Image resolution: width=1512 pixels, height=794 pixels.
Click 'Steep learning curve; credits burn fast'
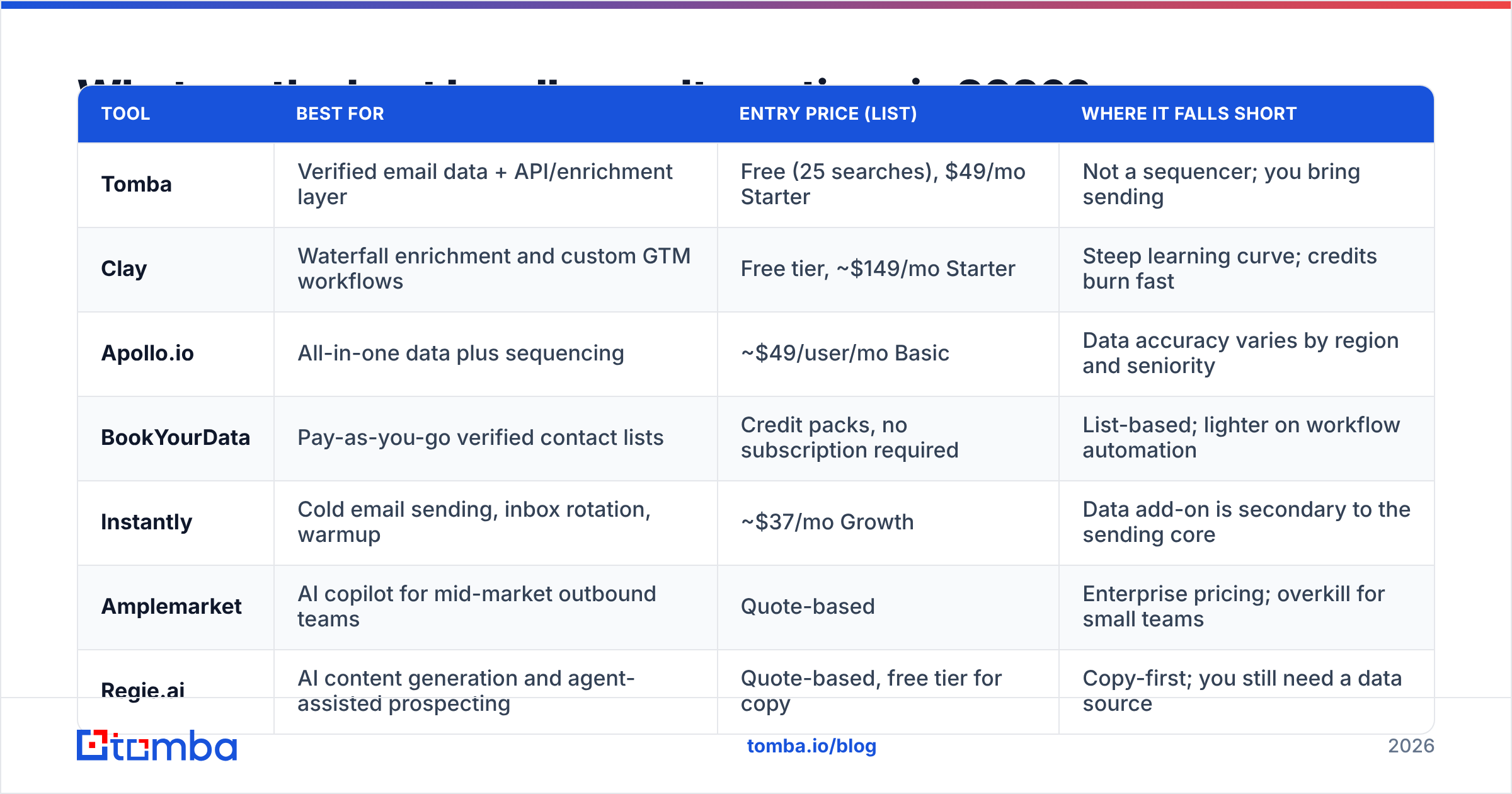[x=1230, y=268]
